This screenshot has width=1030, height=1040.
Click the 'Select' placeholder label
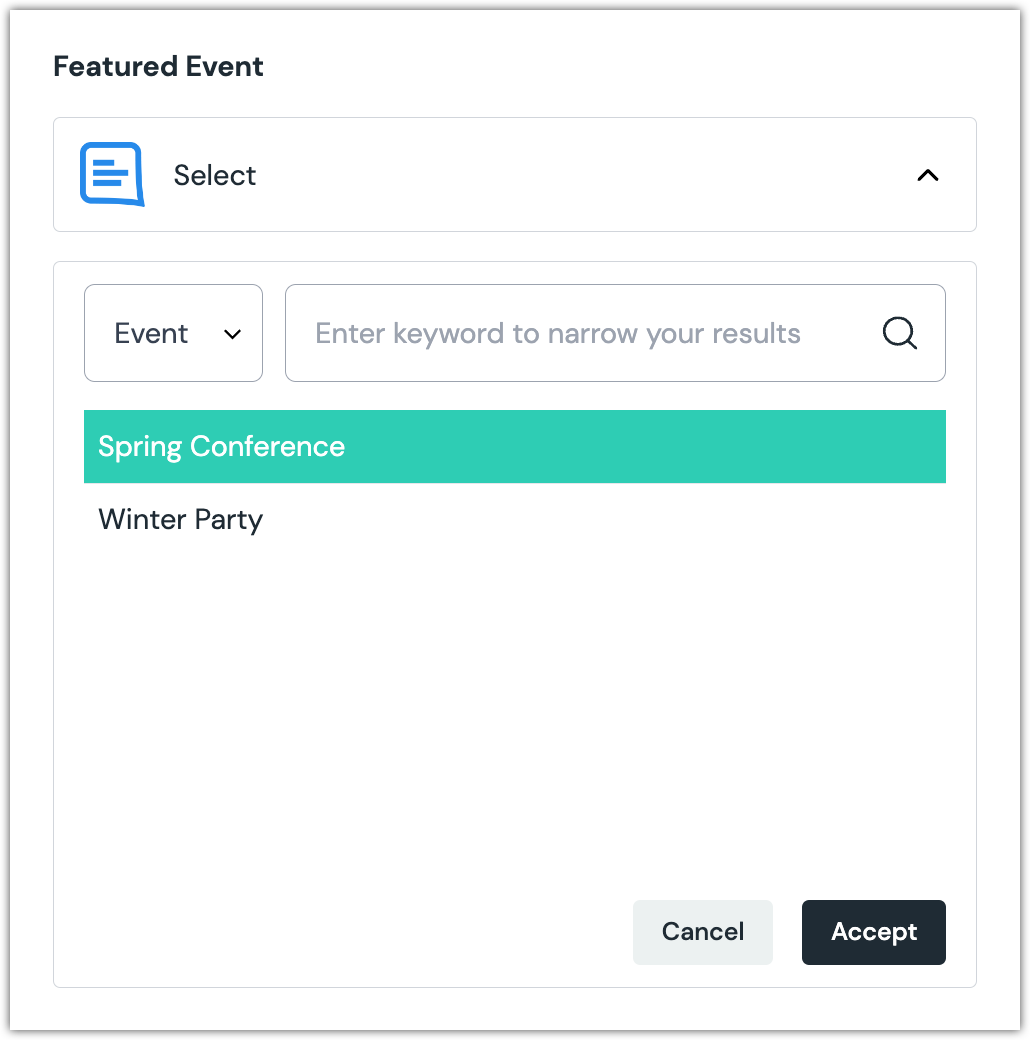click(x=214, y=175)
